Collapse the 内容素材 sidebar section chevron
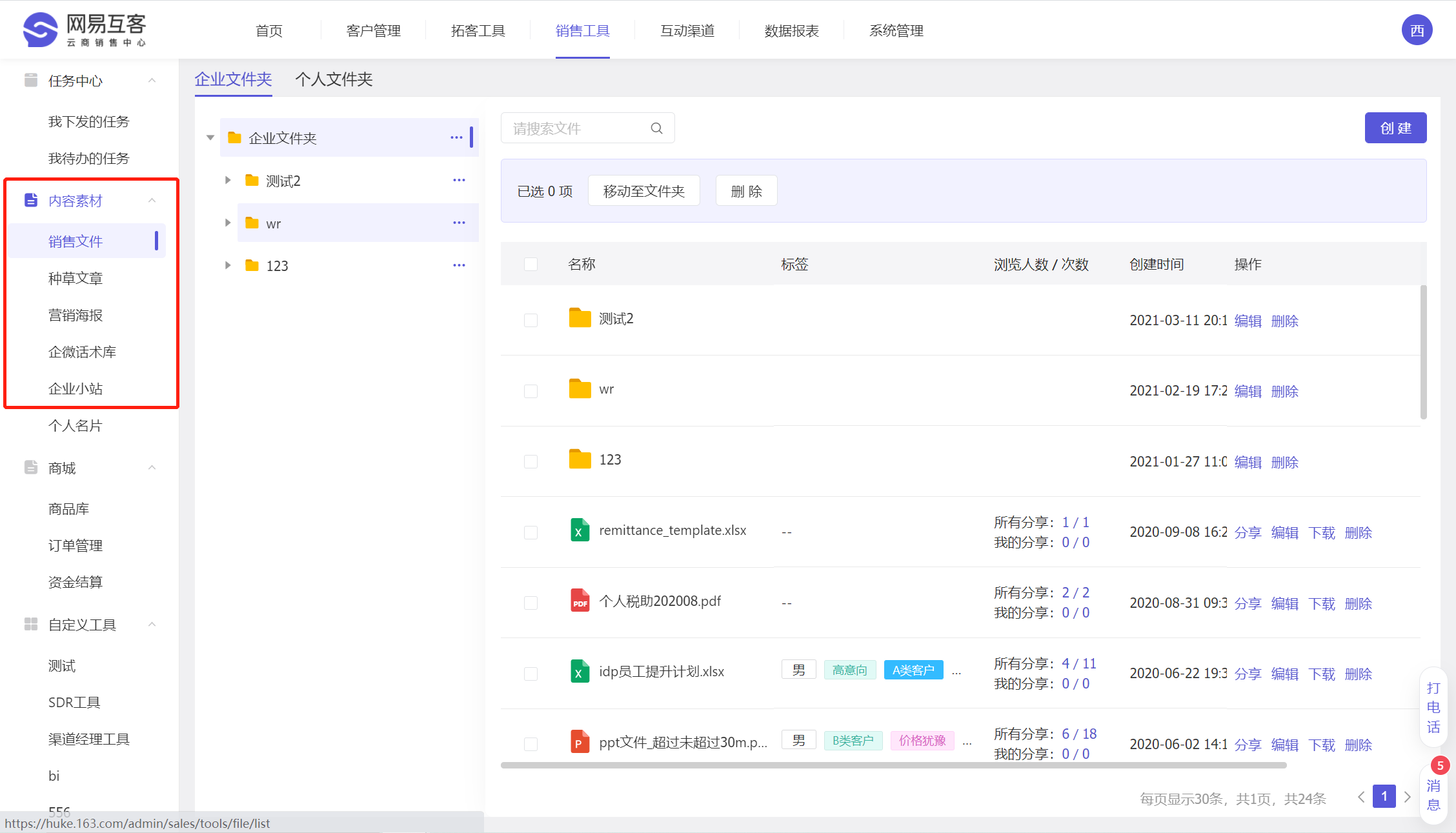This screenshot has width=1456, height=833. click(x=152, y=200)
